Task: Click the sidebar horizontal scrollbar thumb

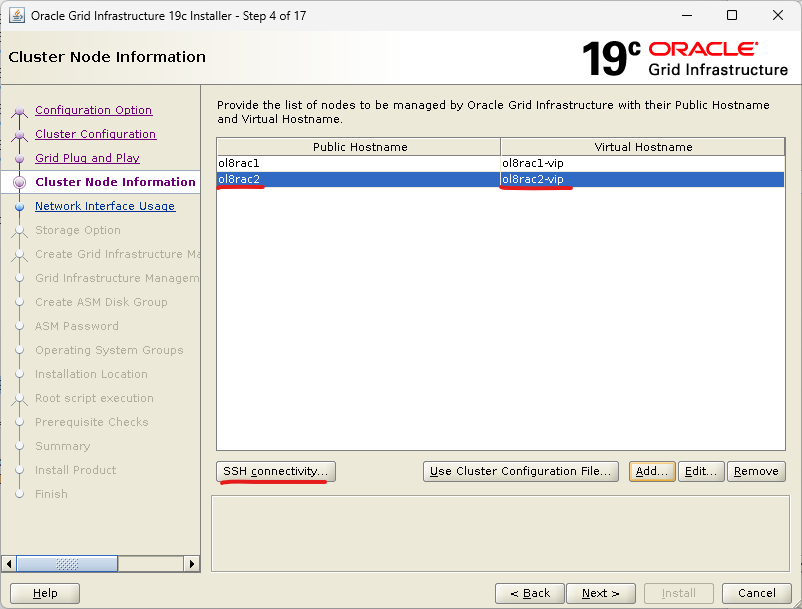Action: (67, 564)
